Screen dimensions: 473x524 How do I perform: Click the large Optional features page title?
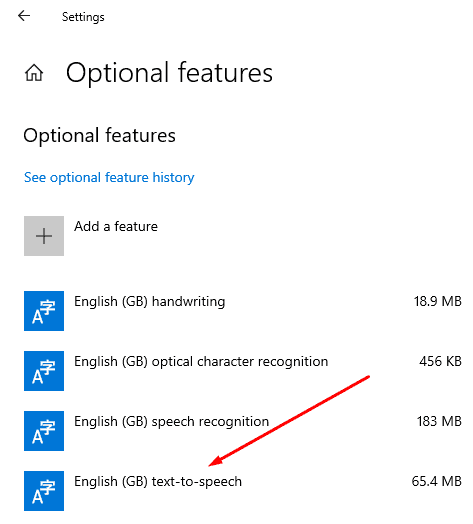pos(169,73)
